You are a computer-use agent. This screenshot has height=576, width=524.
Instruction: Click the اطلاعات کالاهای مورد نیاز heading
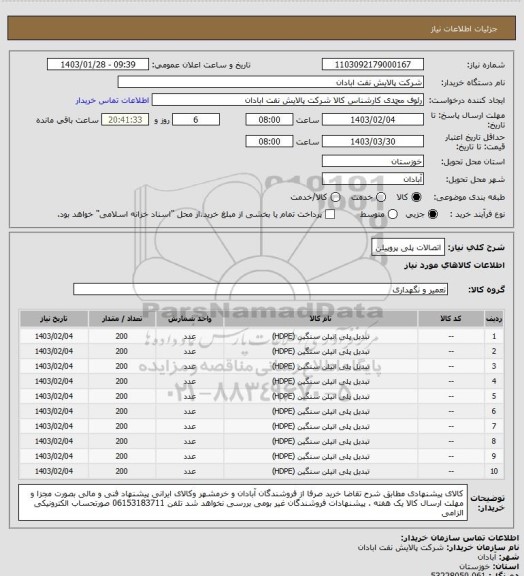coord(455,265)
